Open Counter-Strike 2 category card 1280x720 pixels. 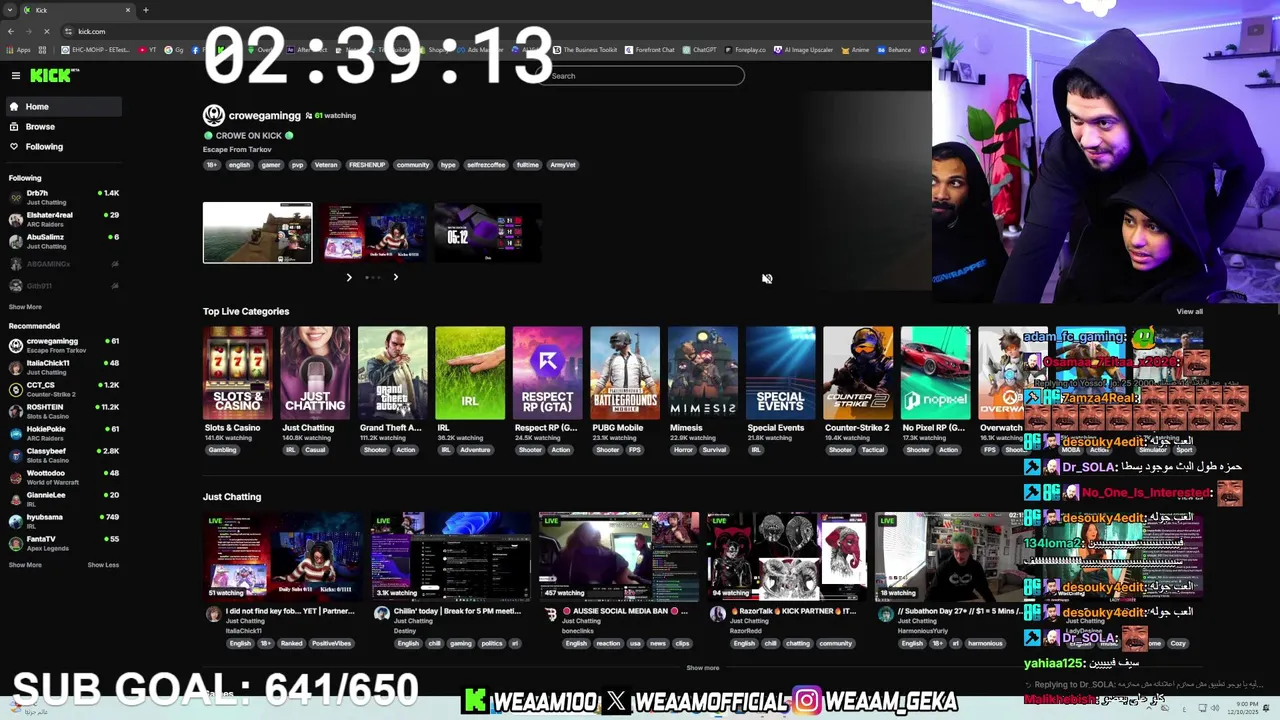pos(858,373)
